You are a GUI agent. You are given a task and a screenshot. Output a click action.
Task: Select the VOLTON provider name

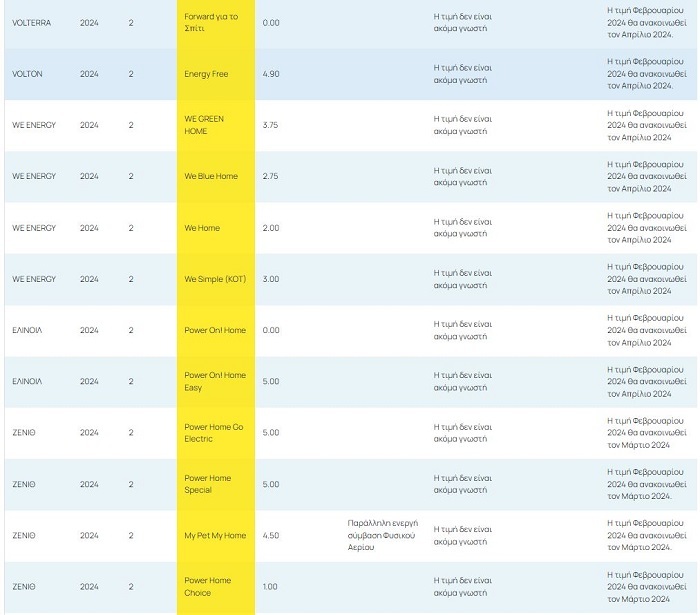pos(27,74)
